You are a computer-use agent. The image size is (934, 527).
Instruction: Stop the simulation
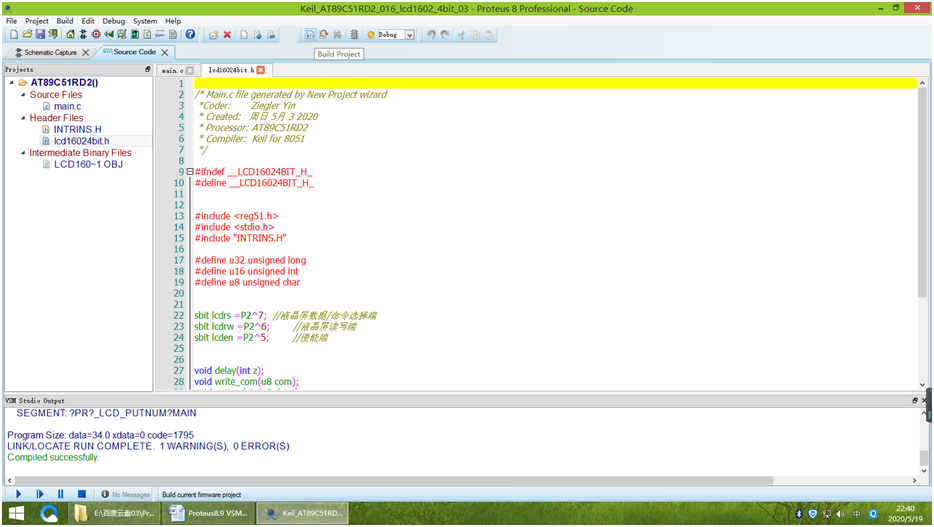pyautogui.click(x=82, y=494)
